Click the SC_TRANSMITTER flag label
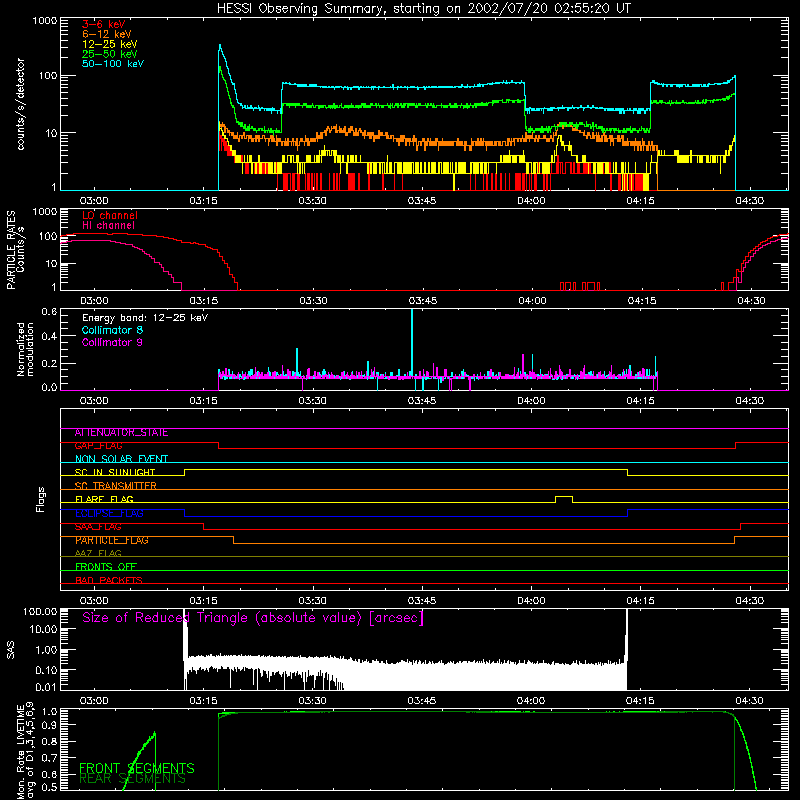 coord(115,485)
